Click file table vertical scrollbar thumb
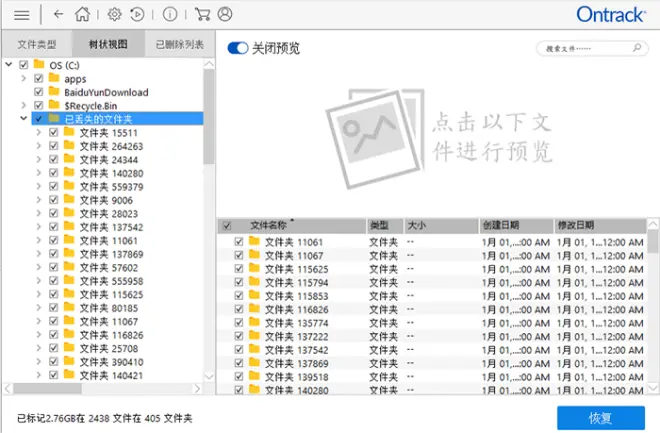Screen dimensions: 660x433 (652, 241)
